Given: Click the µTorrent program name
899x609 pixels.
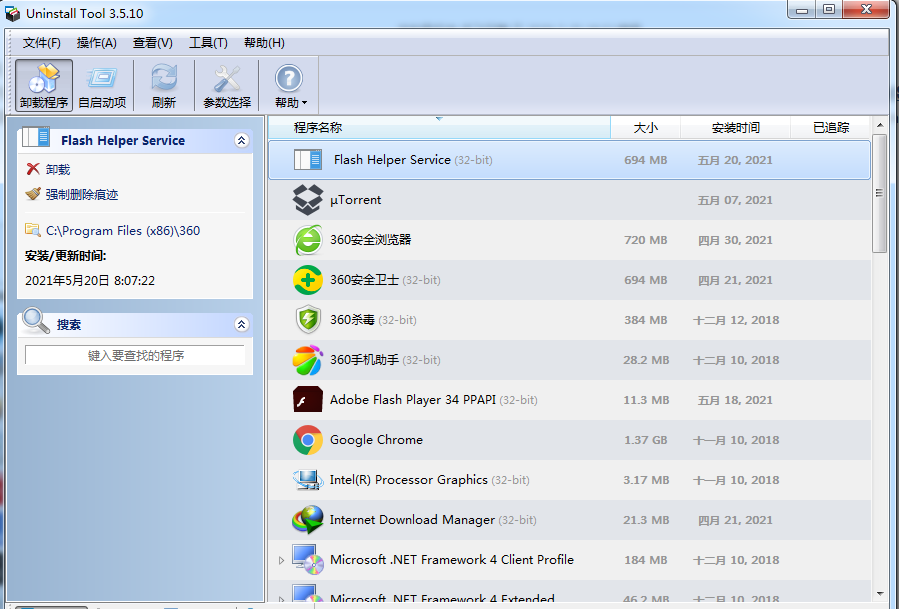Looking at the screenshot, I should tap(355, 200).
